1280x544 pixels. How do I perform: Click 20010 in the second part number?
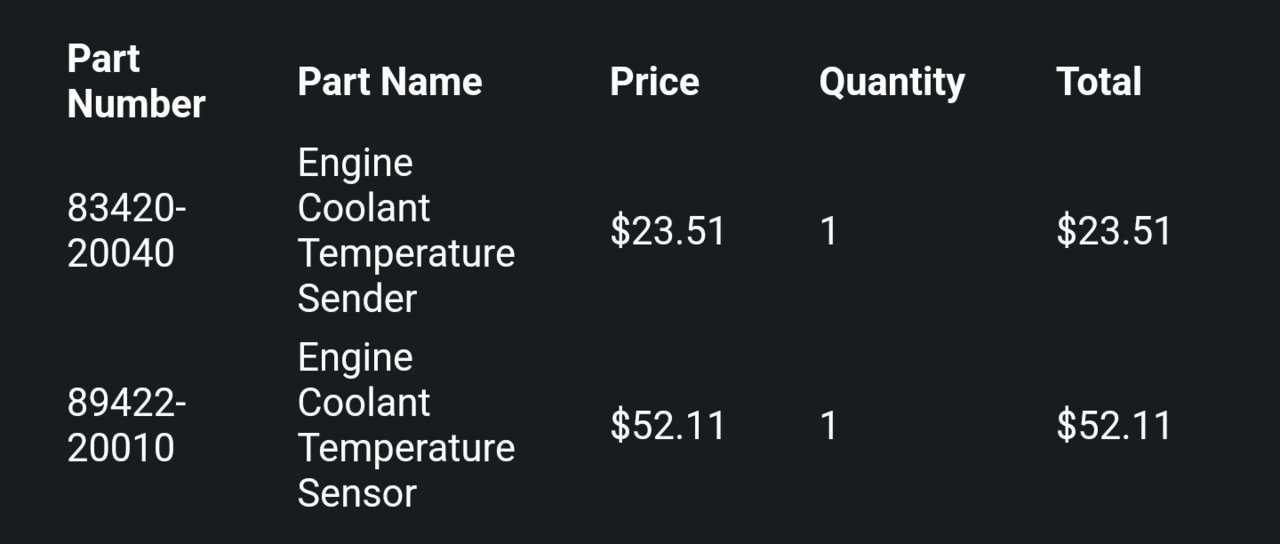pos(121,448)
